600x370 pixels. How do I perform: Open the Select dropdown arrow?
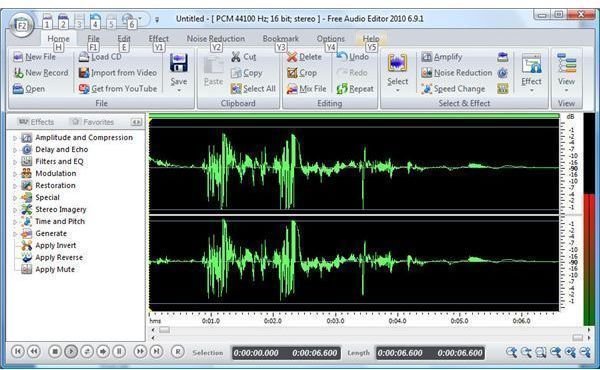(397, 91)
